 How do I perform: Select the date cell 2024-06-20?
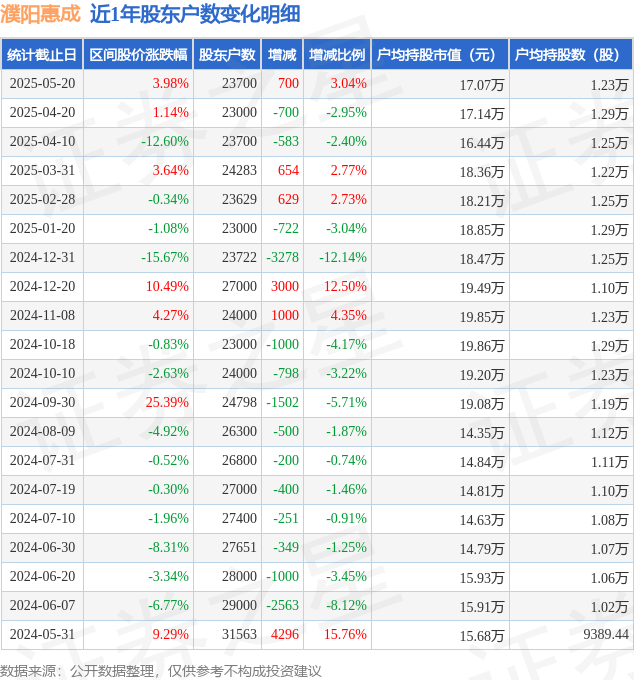[42, 576]
